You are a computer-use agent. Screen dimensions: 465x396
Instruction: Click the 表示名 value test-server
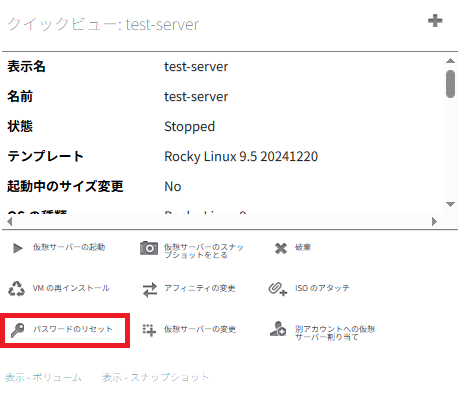point(196,67)
